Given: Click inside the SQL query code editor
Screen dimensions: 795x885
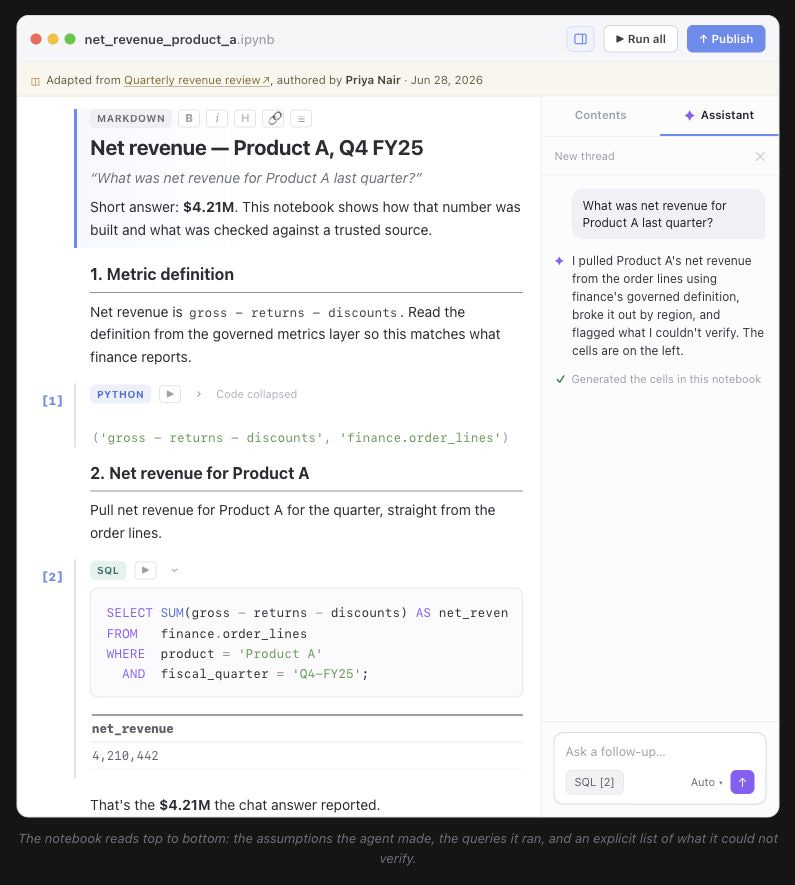Looking at the screenshot, I should coord(306,642).
